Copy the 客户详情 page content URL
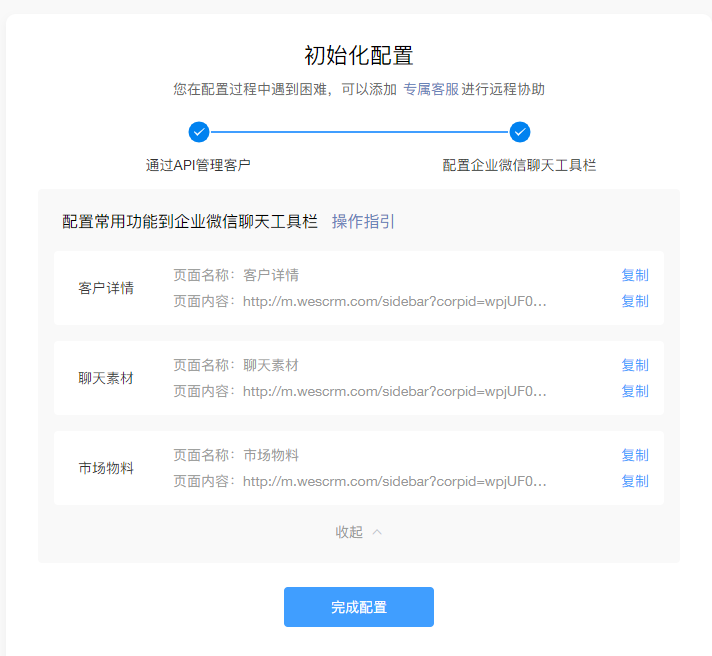 (x=635, y=301)
